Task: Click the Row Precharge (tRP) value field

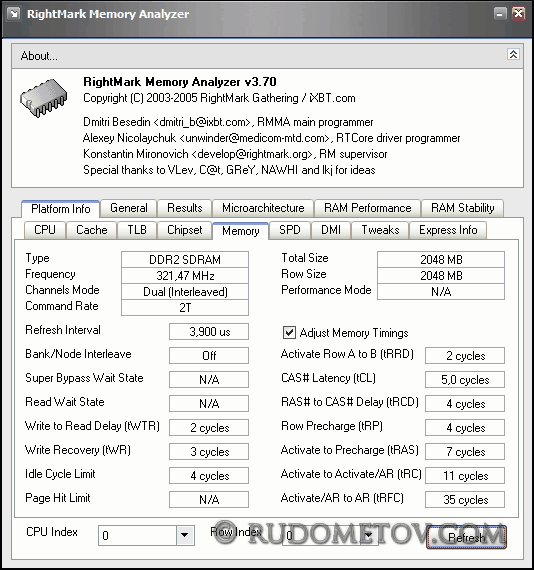Action: (x=465, y=428)
